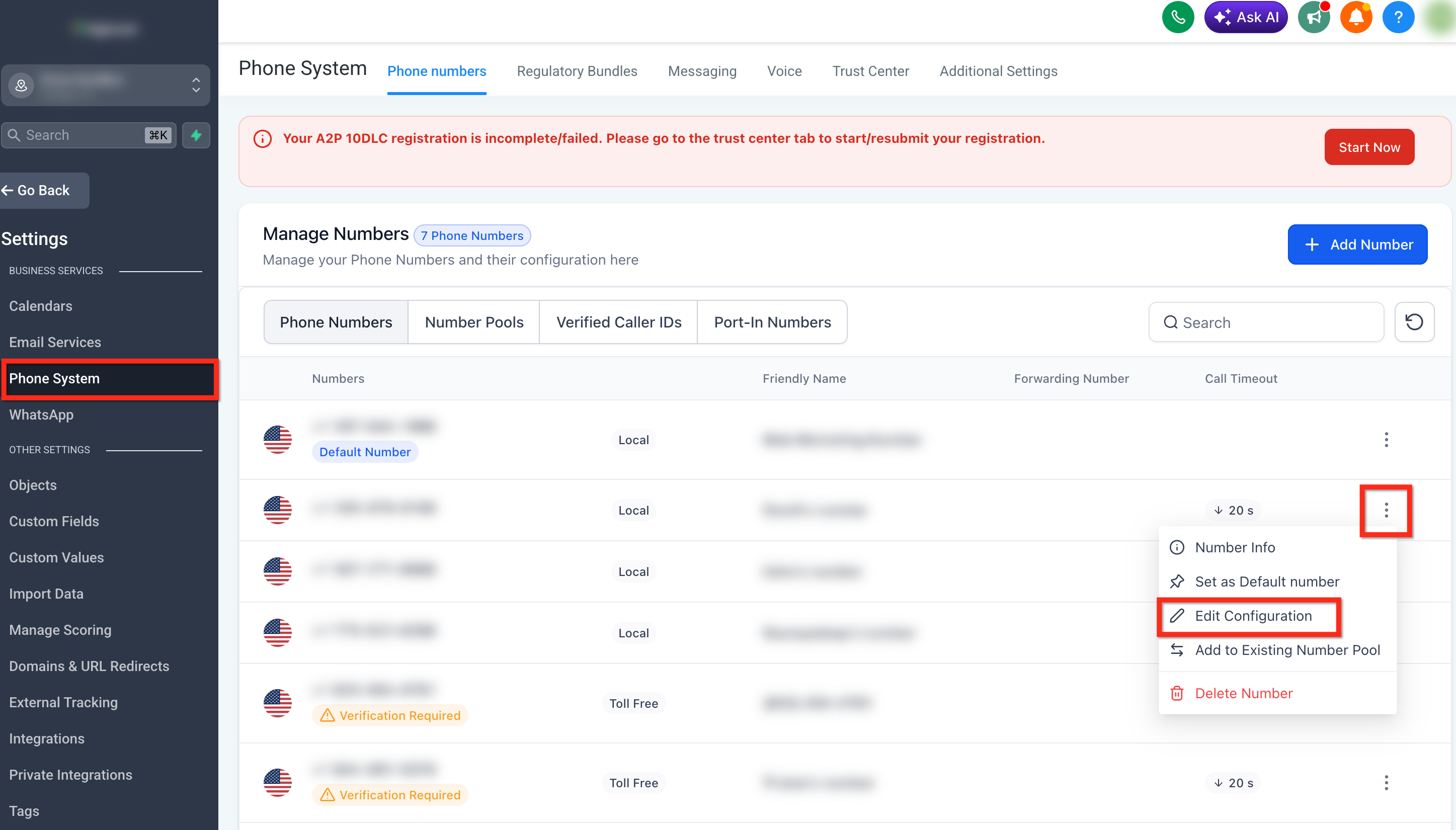Click the green phone dialer icon
This screenshot has height=830, width=1456.
1178,17
